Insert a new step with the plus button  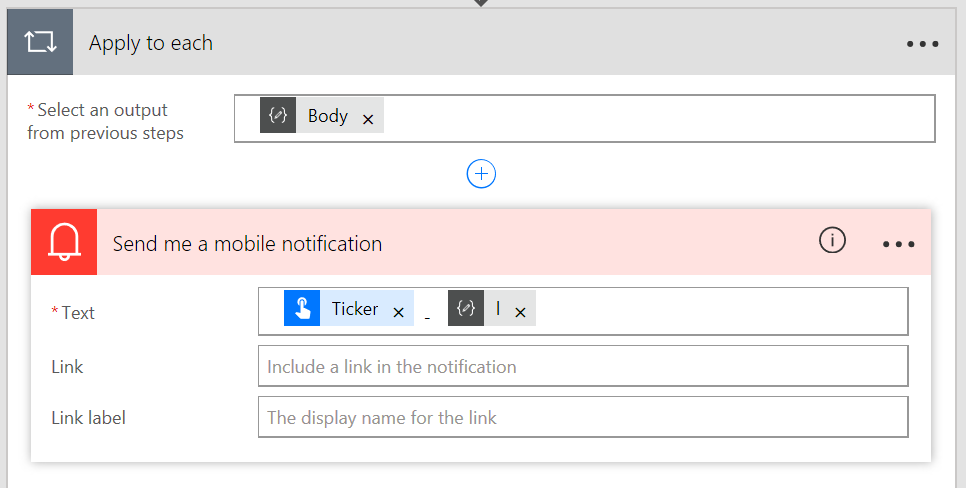[x=481, y=174]
